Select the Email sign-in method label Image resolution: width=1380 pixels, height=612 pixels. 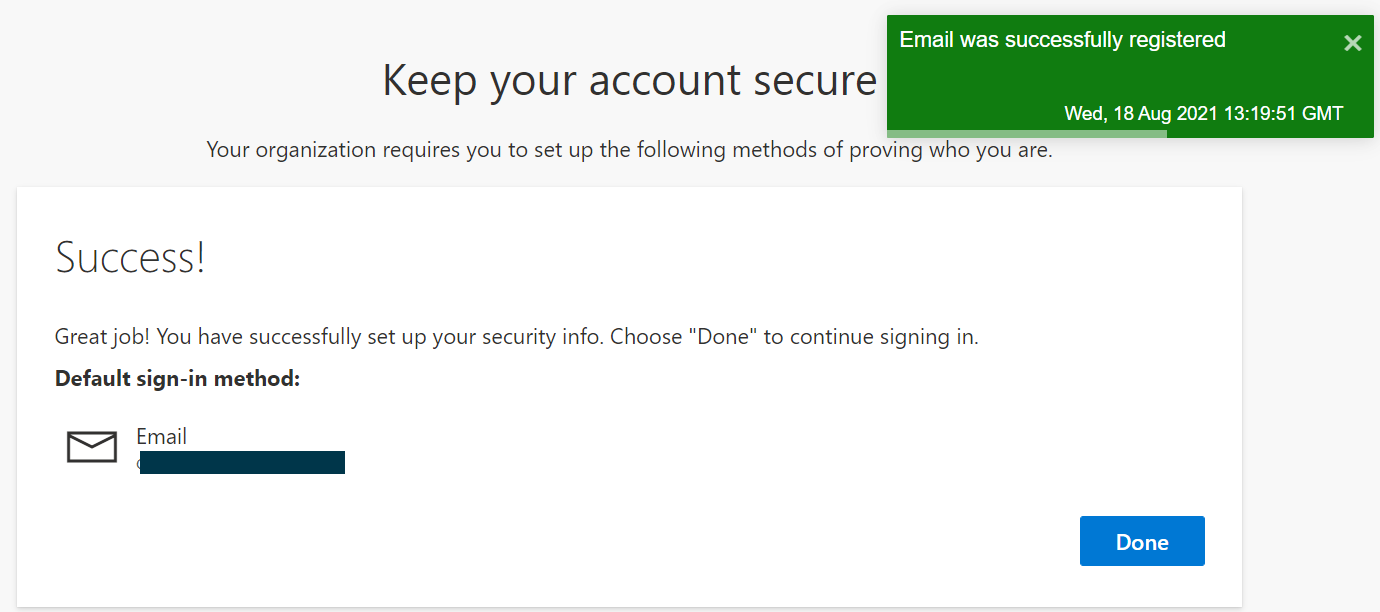pos(162,437)
